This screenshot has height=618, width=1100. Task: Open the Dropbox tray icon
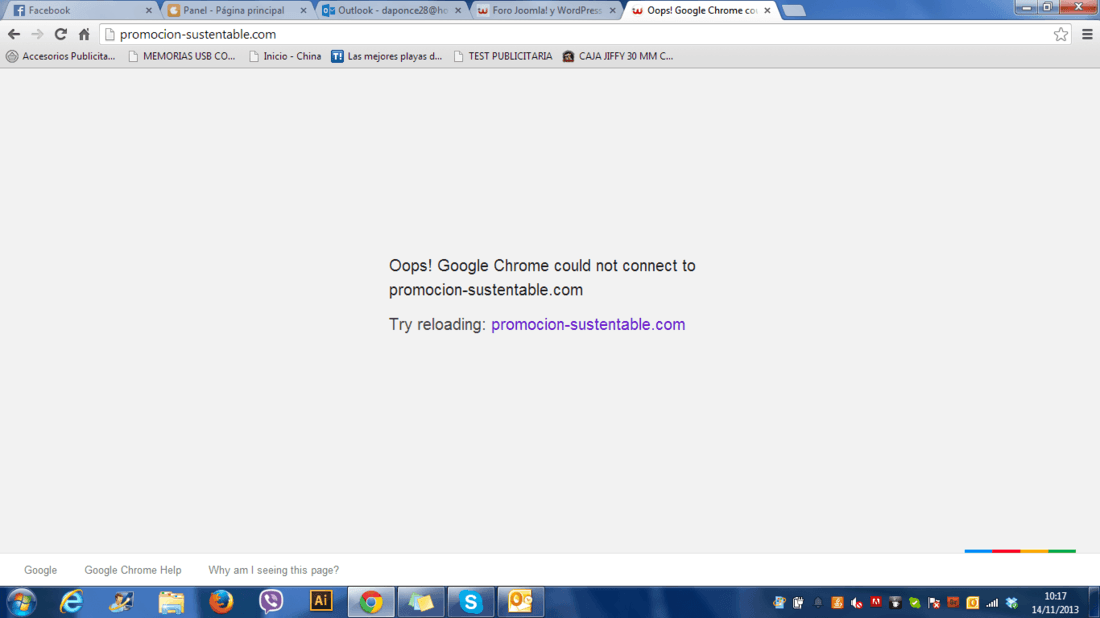pyautogui.click(x=1012, y=603)
